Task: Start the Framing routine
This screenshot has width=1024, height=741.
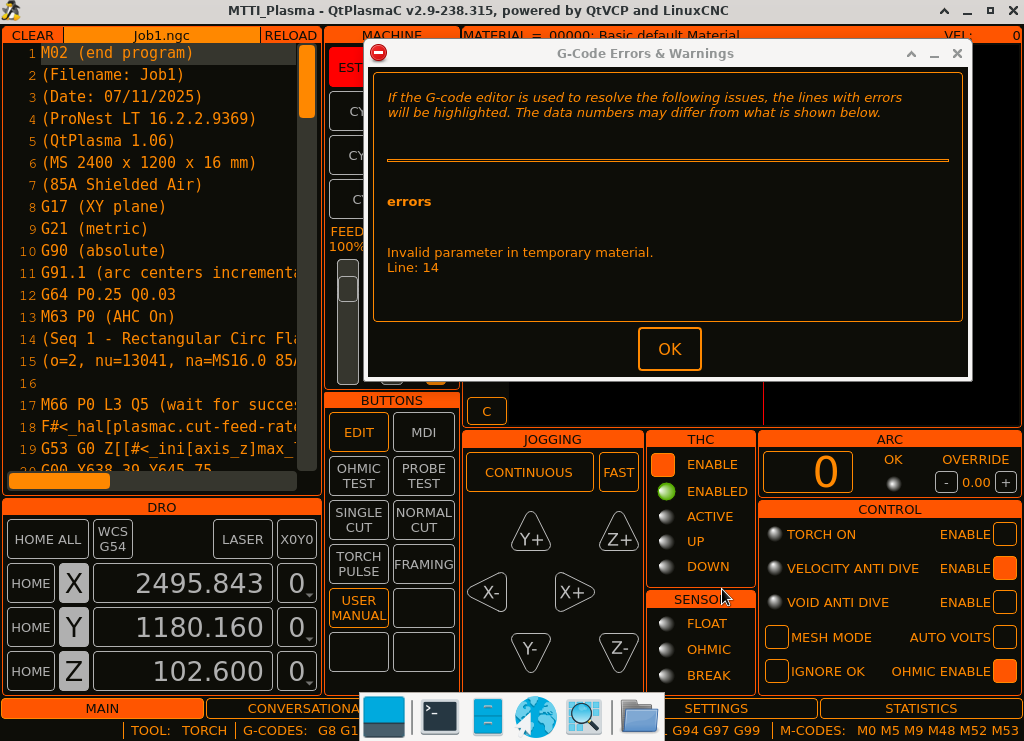Action: pyautogui.click(x=424, y=563)
